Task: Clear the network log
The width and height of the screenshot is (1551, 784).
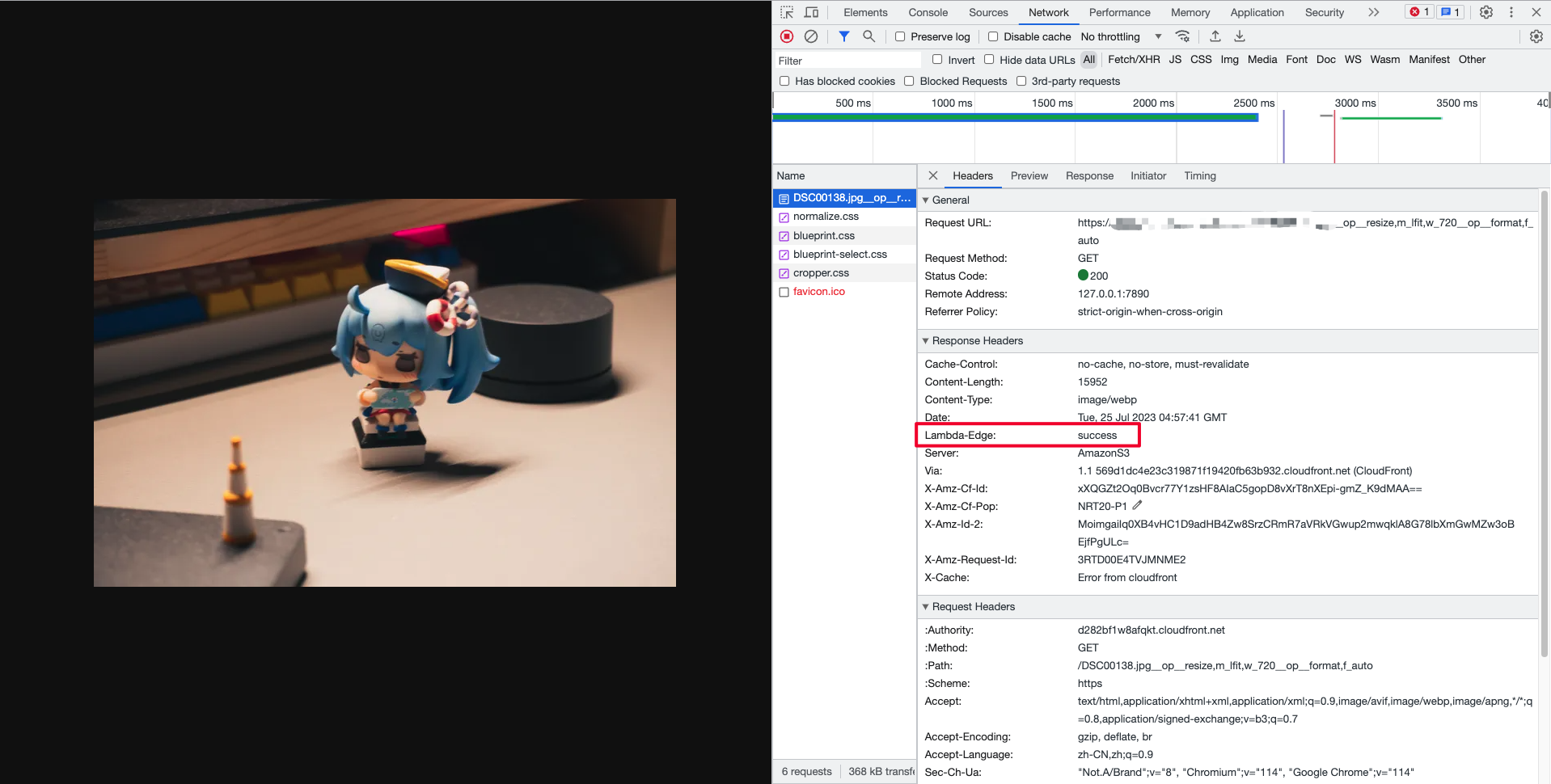Action: 811,36
